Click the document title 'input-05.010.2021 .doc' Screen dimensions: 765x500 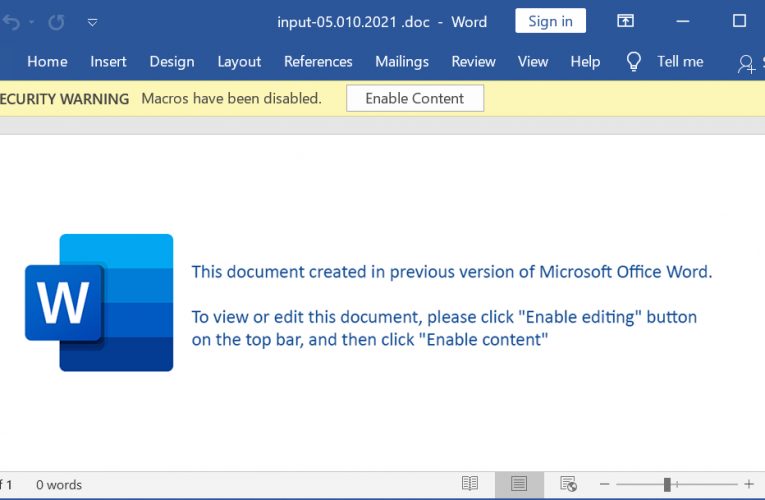pos(354,22)
